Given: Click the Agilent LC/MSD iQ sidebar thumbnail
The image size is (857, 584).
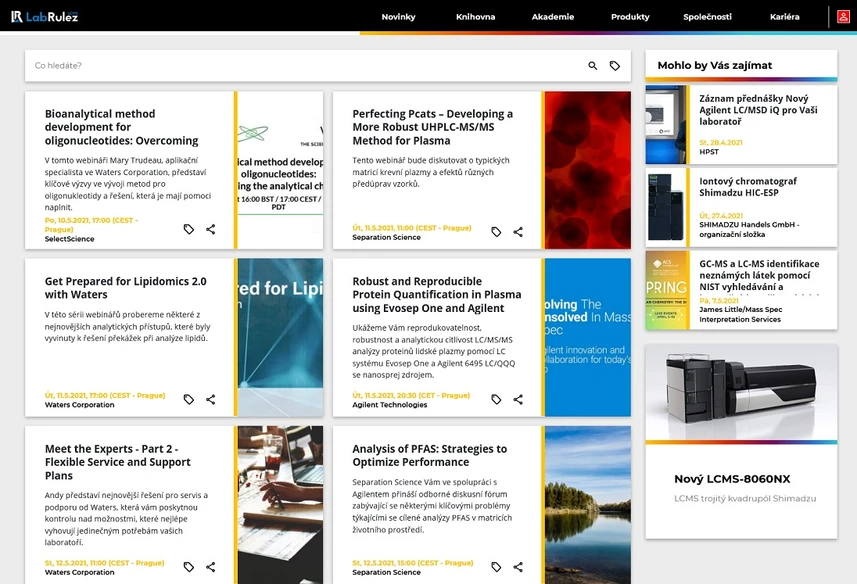Looking at the screenshot, I should [666, 125].
